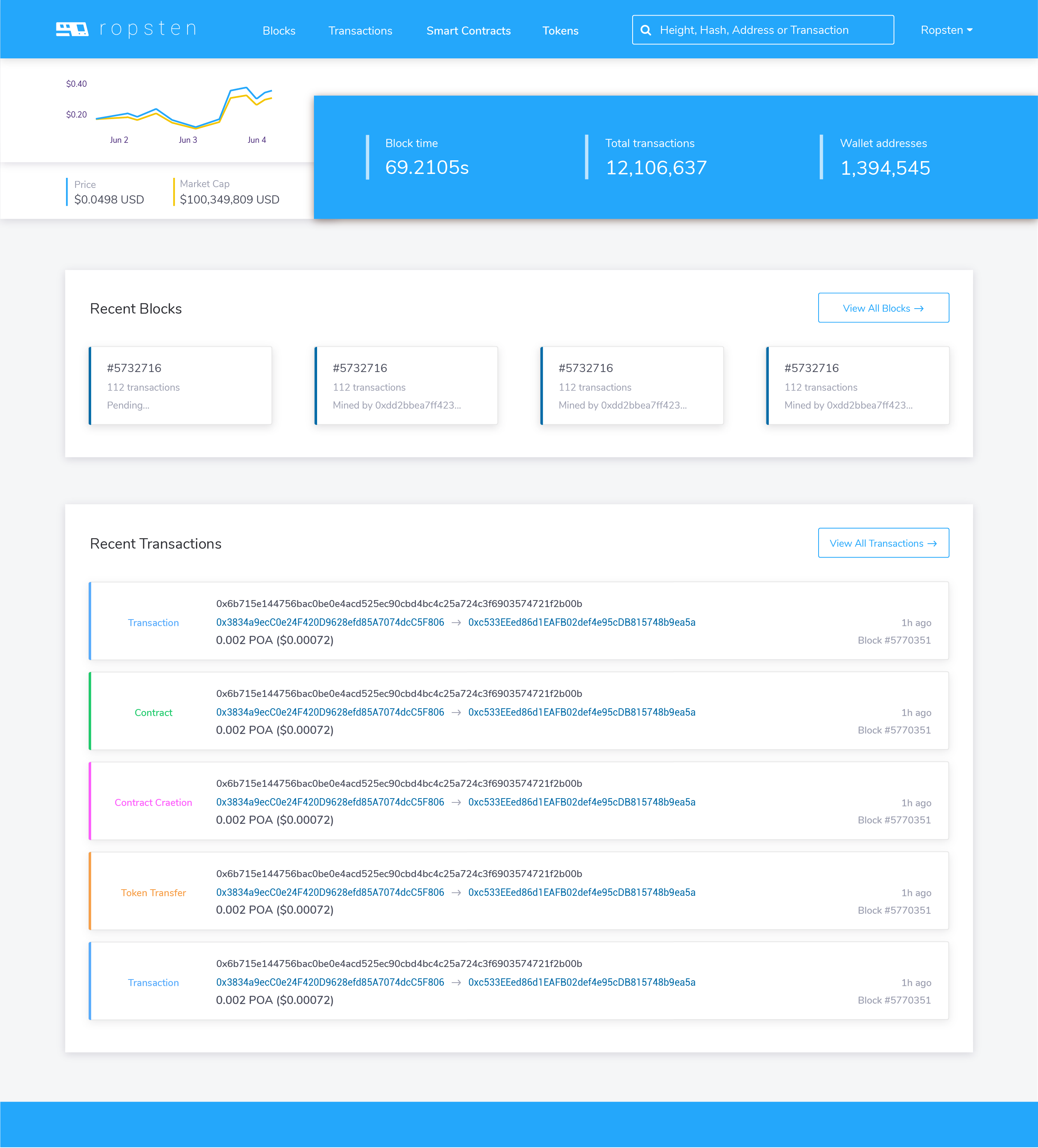
Task: Open the recipient address in the Contract row
Action: [x=582, y=713]
